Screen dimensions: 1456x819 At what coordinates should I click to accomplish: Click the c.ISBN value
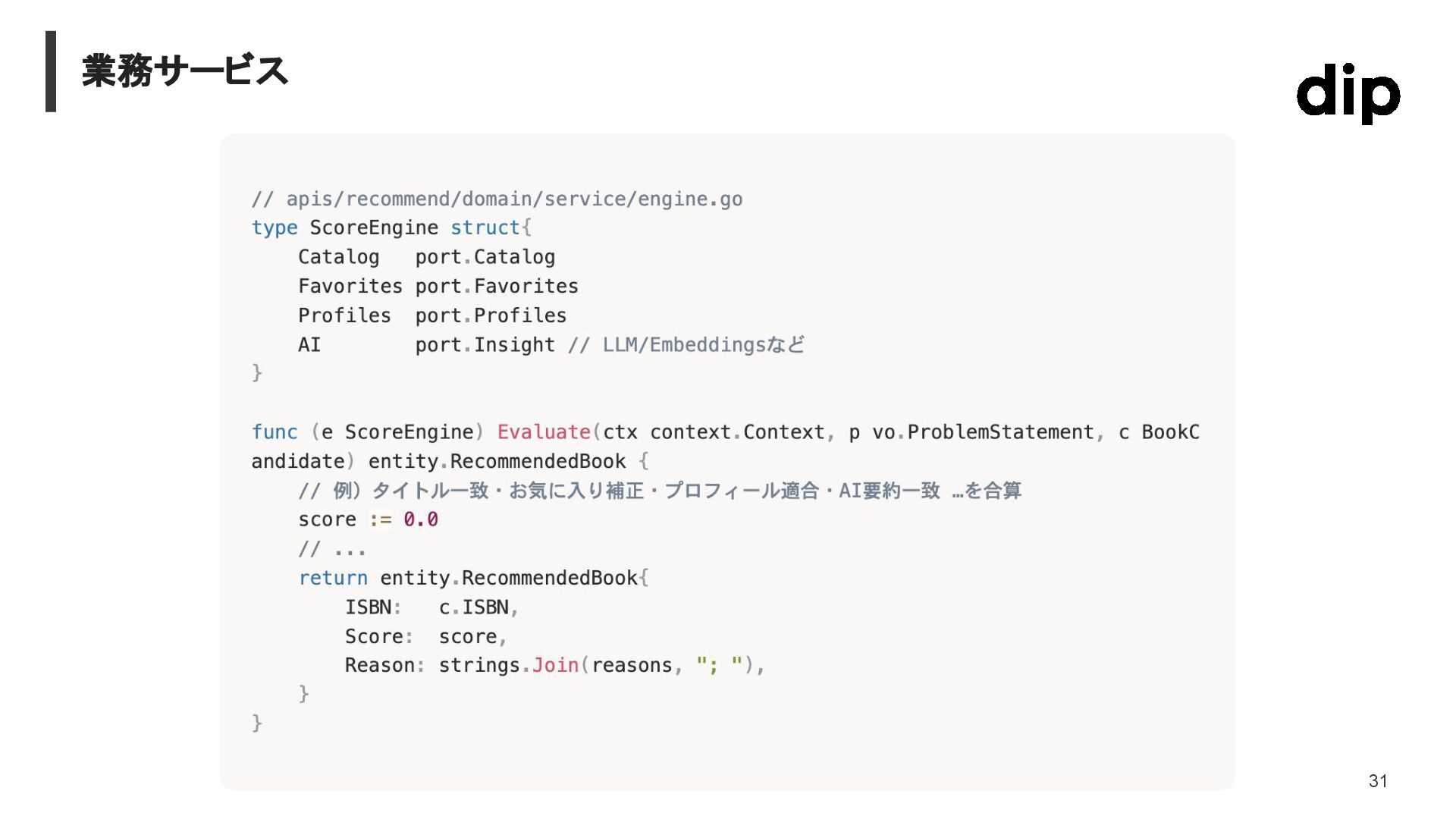(474, 607)
